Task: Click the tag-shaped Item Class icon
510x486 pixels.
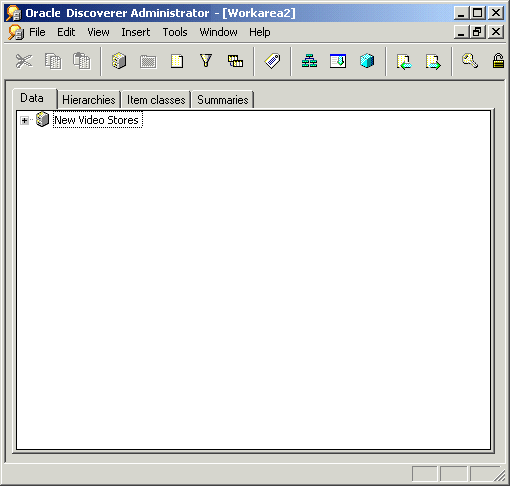Action: (272, 61)
